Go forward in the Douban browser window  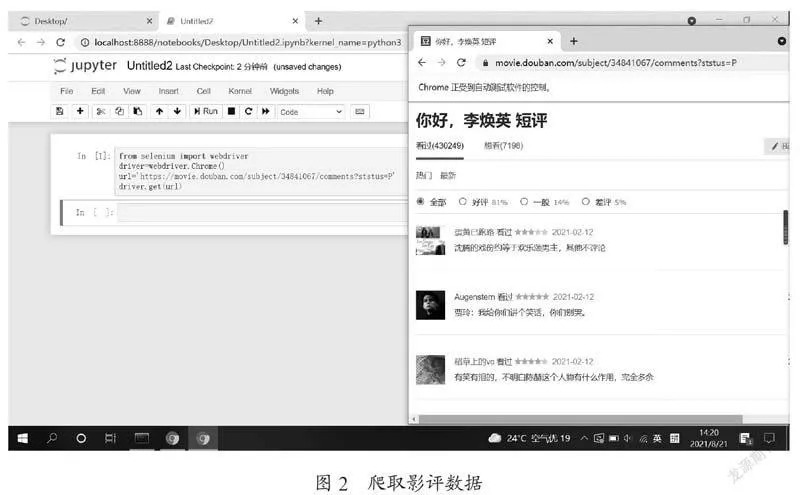pyautogui.click(x=441, y=63)
